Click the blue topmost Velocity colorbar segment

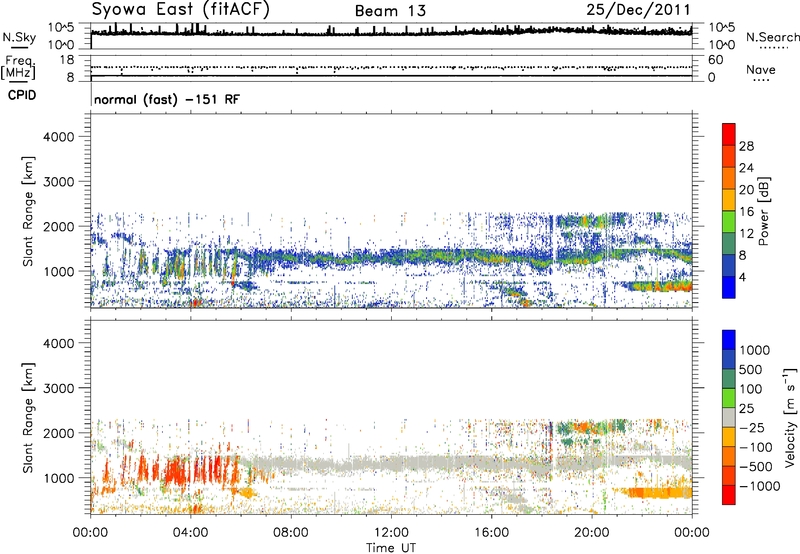[729, 340]
